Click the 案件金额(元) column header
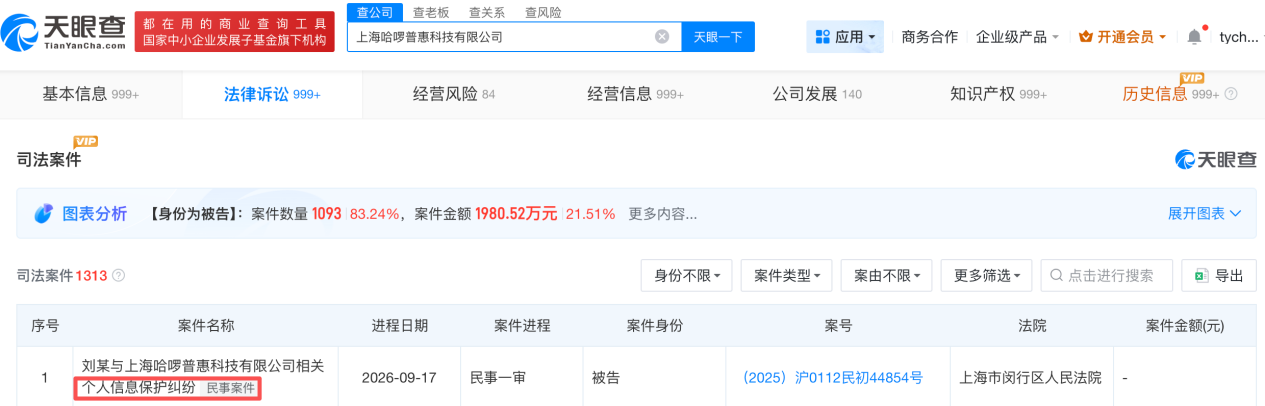Screen dimensions: 1265x406 1184,326
